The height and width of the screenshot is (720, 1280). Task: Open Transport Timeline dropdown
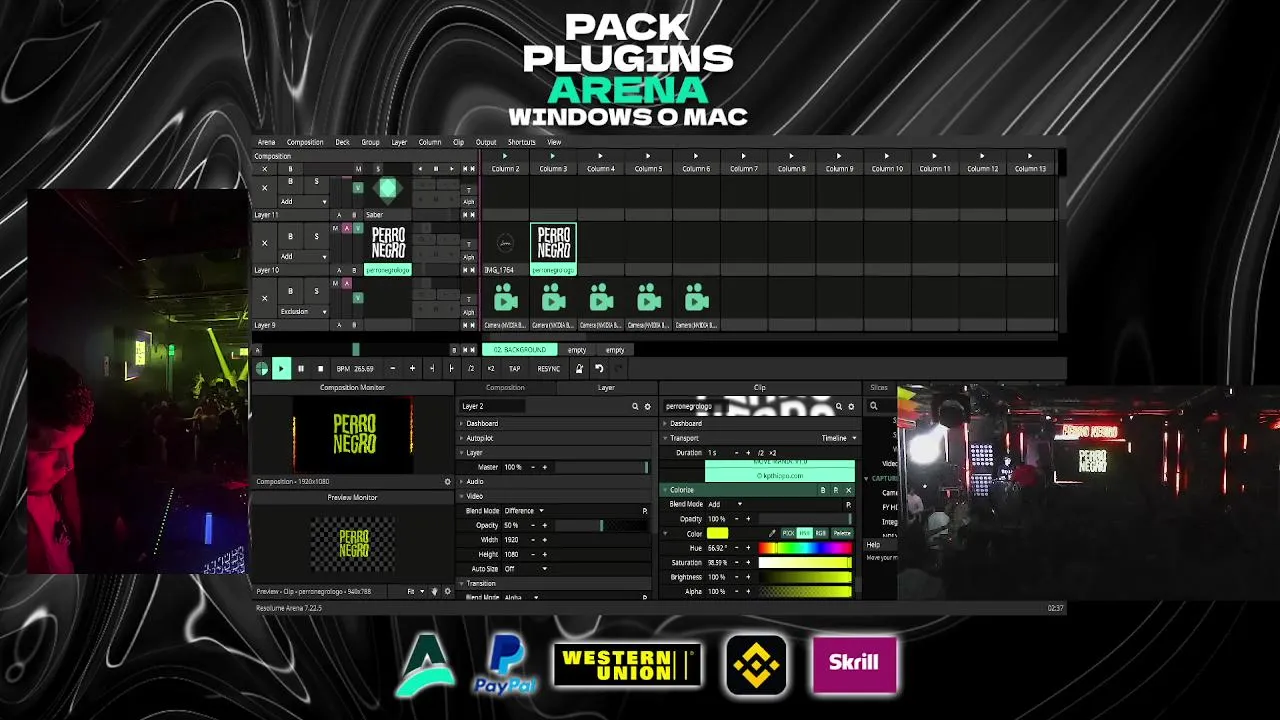coord(839,438)
